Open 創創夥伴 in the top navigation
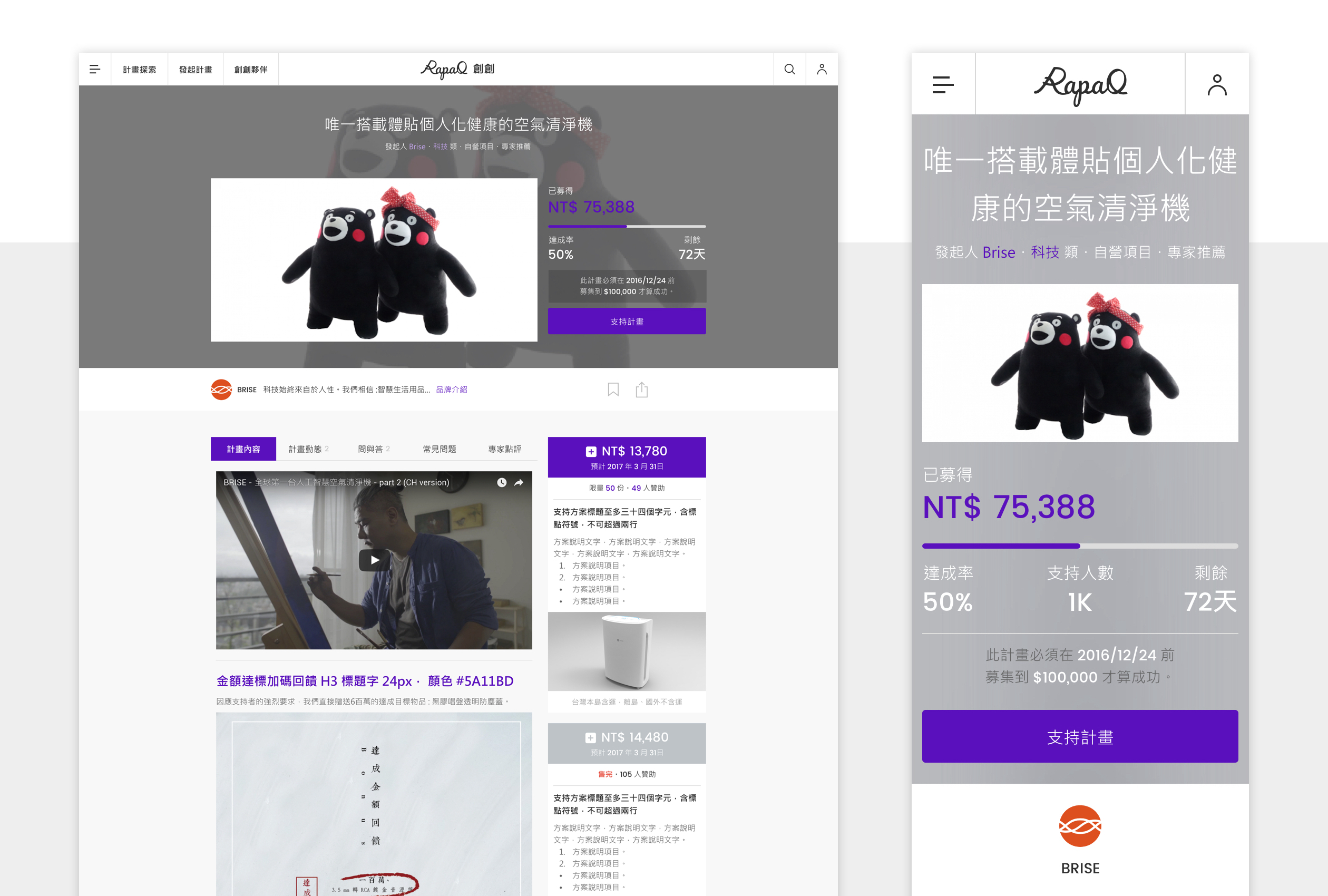Image resolution: width=1328 pixels, height=896 pixels. pos(251,69)
